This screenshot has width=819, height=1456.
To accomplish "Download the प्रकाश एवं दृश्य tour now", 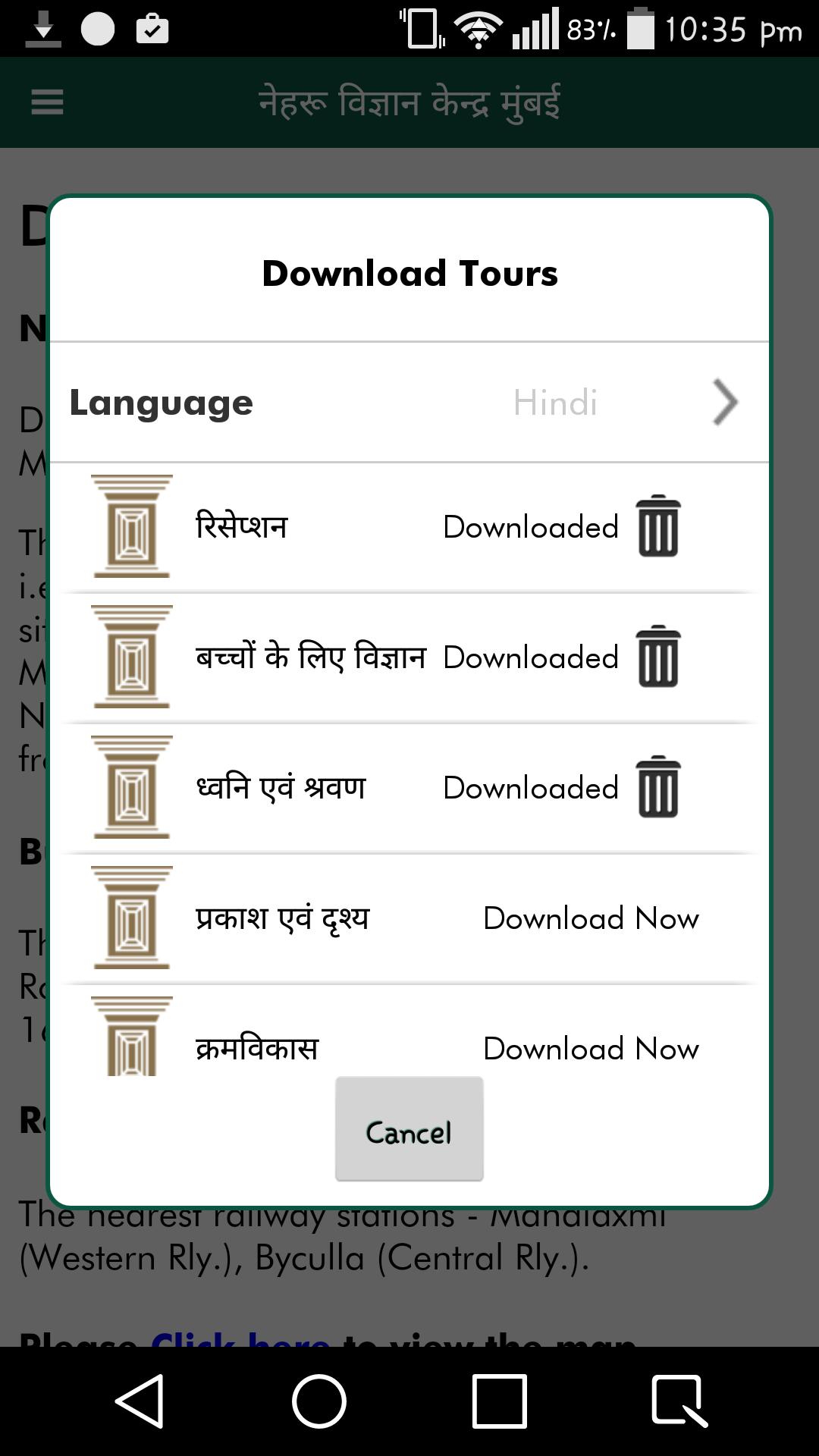I will [x=591, y=918].
